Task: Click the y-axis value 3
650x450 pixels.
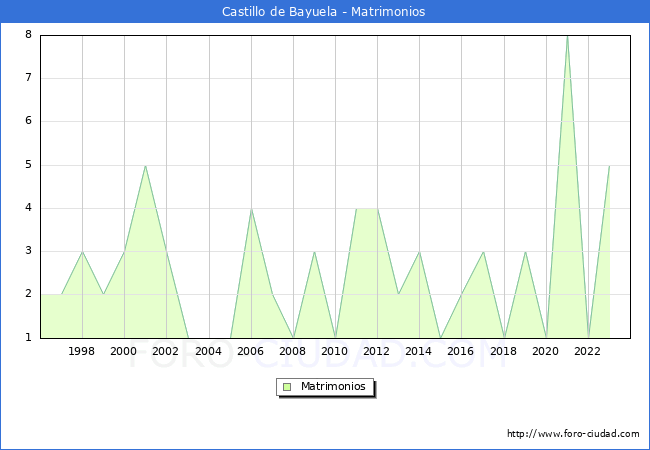Action: (x=28, y=251)
